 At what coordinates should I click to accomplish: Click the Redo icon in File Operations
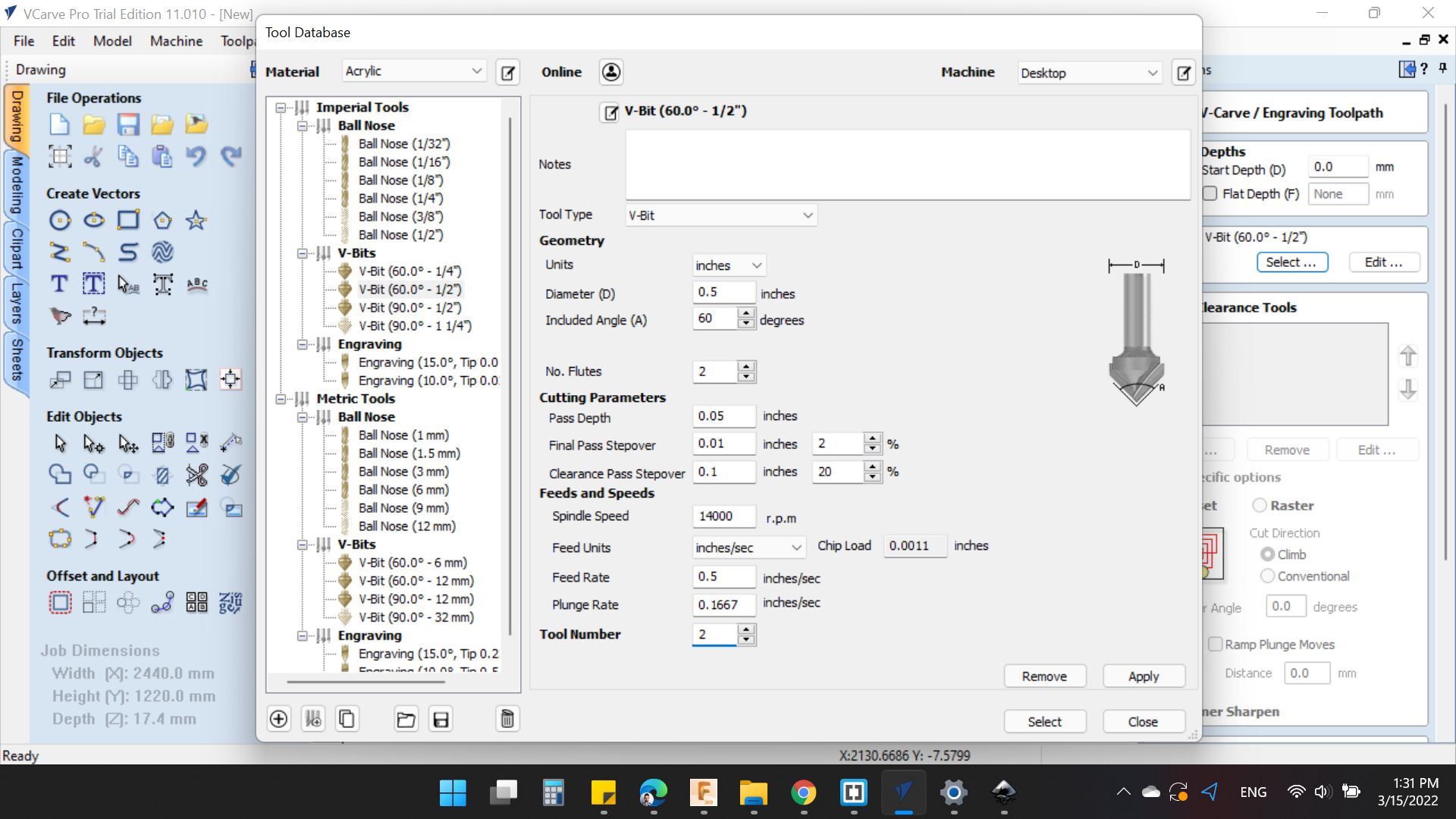click(231, 156)
